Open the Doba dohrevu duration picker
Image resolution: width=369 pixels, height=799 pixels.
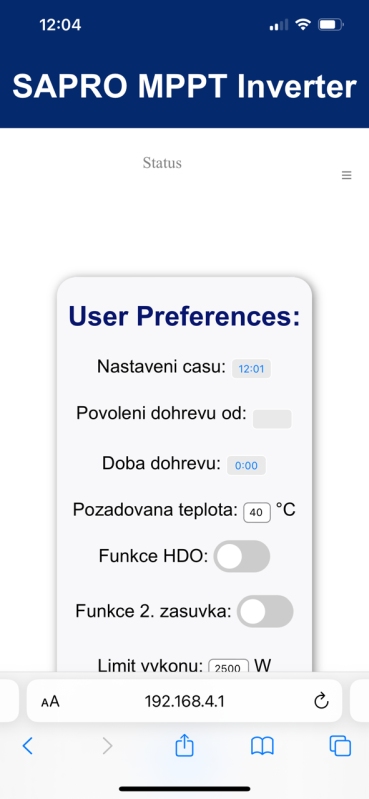pyautogui.click(x=246, y=465)
